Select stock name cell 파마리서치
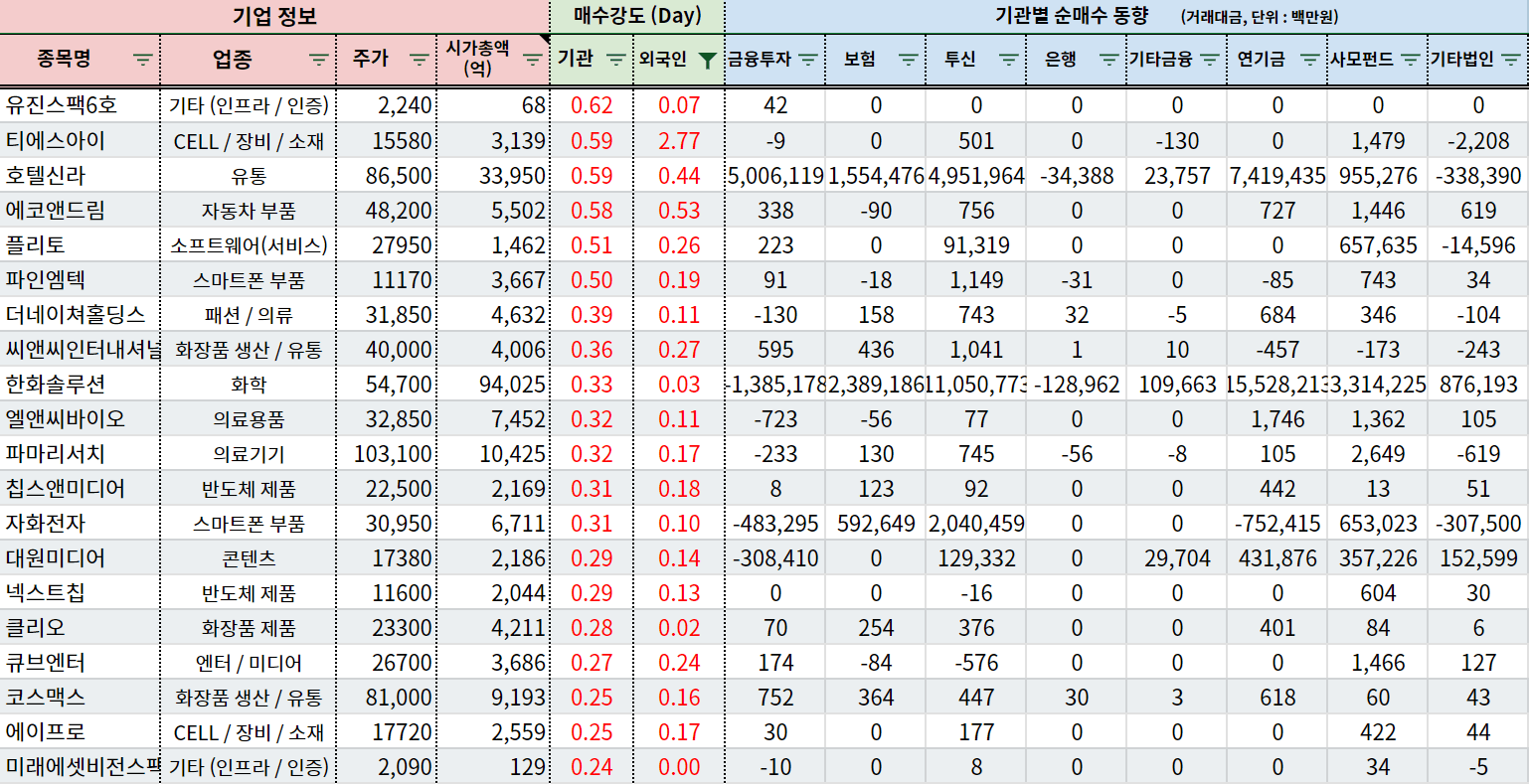Screen dimensions: 1529x784 (x=80, y=453)
